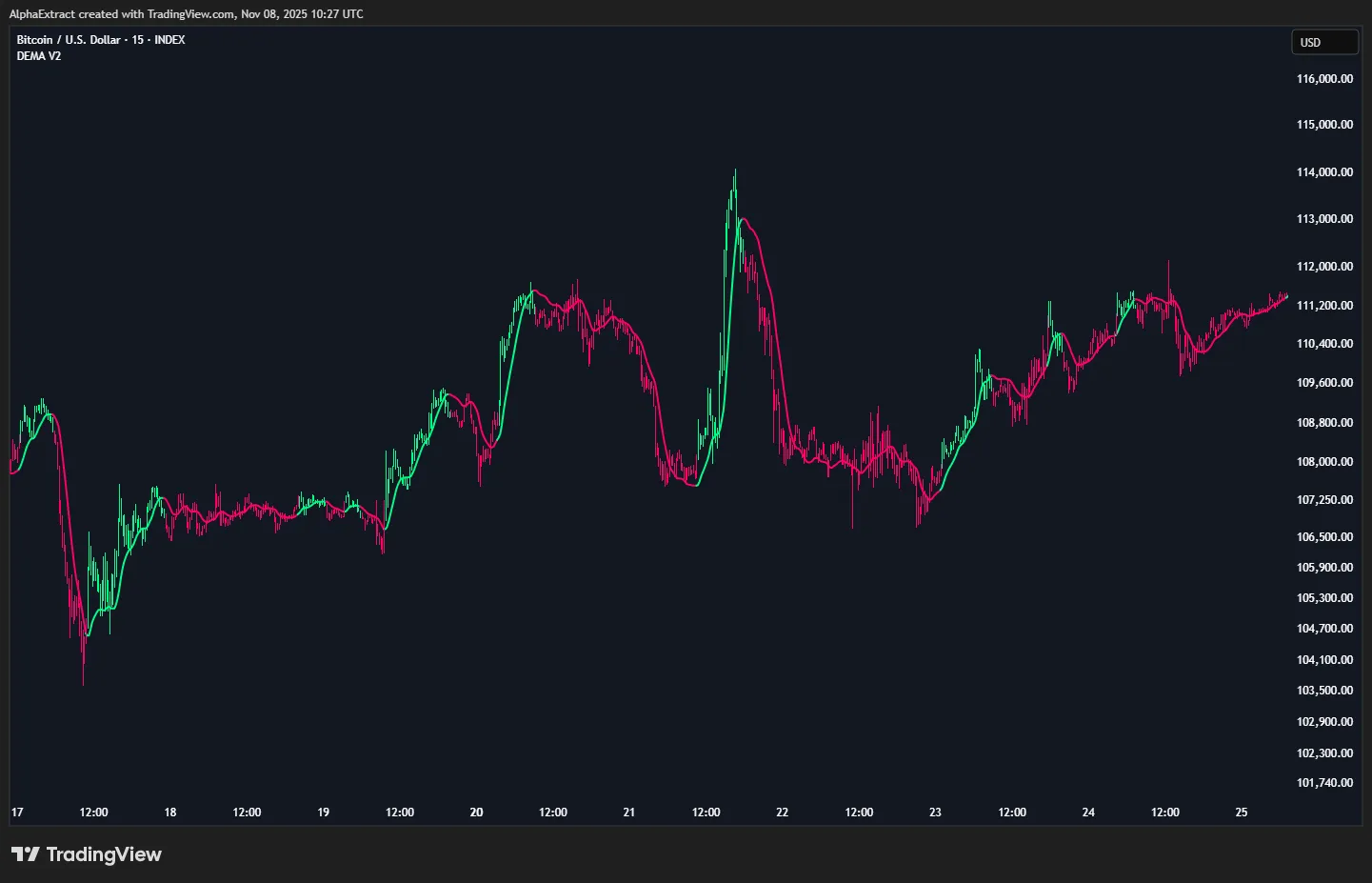Image resolution: width=1372 pixels, height=883 pixels.
Task: Select date marker 22 on time axis
Action: [782, 813]
